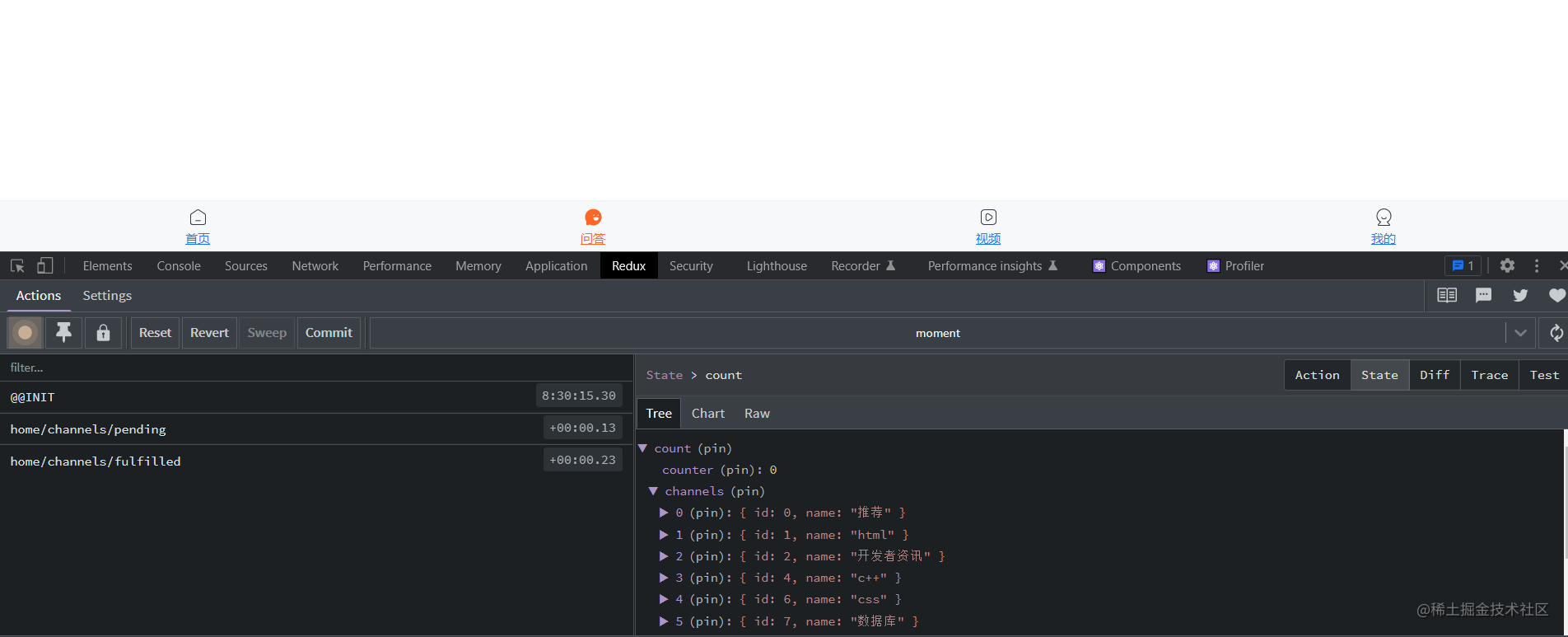Toggle the pin (persist) icon
The image size is (1568, 637).
[63, 333]
